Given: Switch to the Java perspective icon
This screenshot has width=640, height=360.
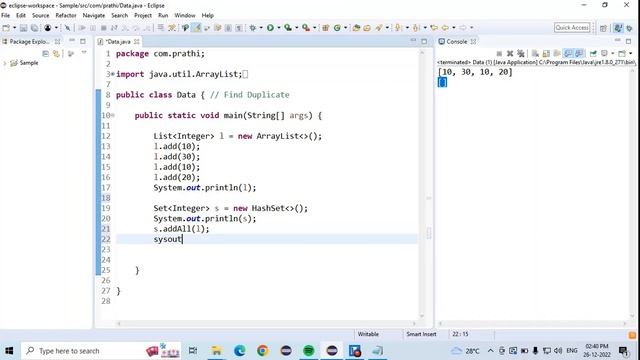Looking at the screenshot, I should (x=618, y=28).
